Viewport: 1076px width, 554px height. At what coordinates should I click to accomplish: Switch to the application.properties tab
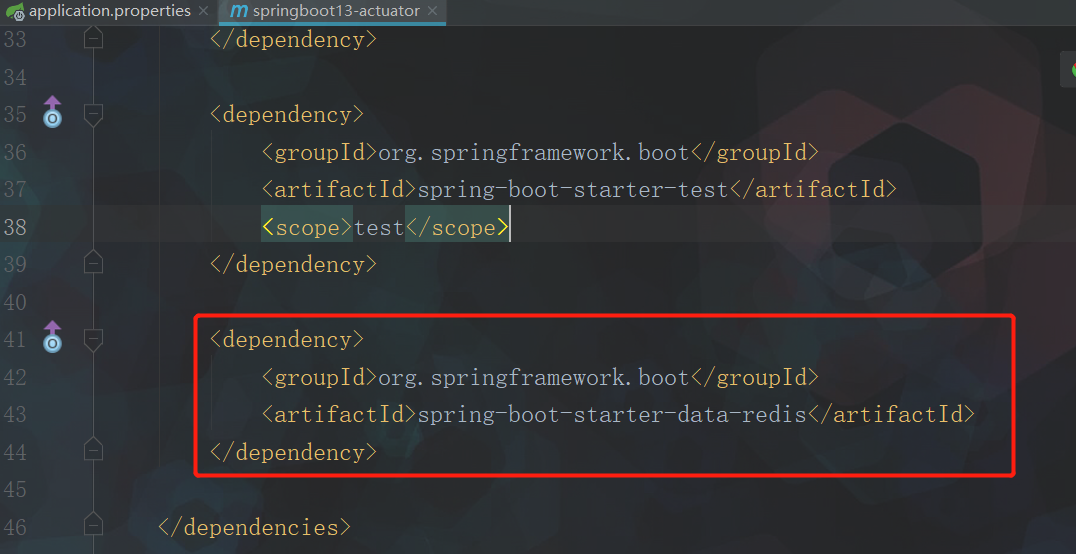pyautogui.click(x=110, y=12)
